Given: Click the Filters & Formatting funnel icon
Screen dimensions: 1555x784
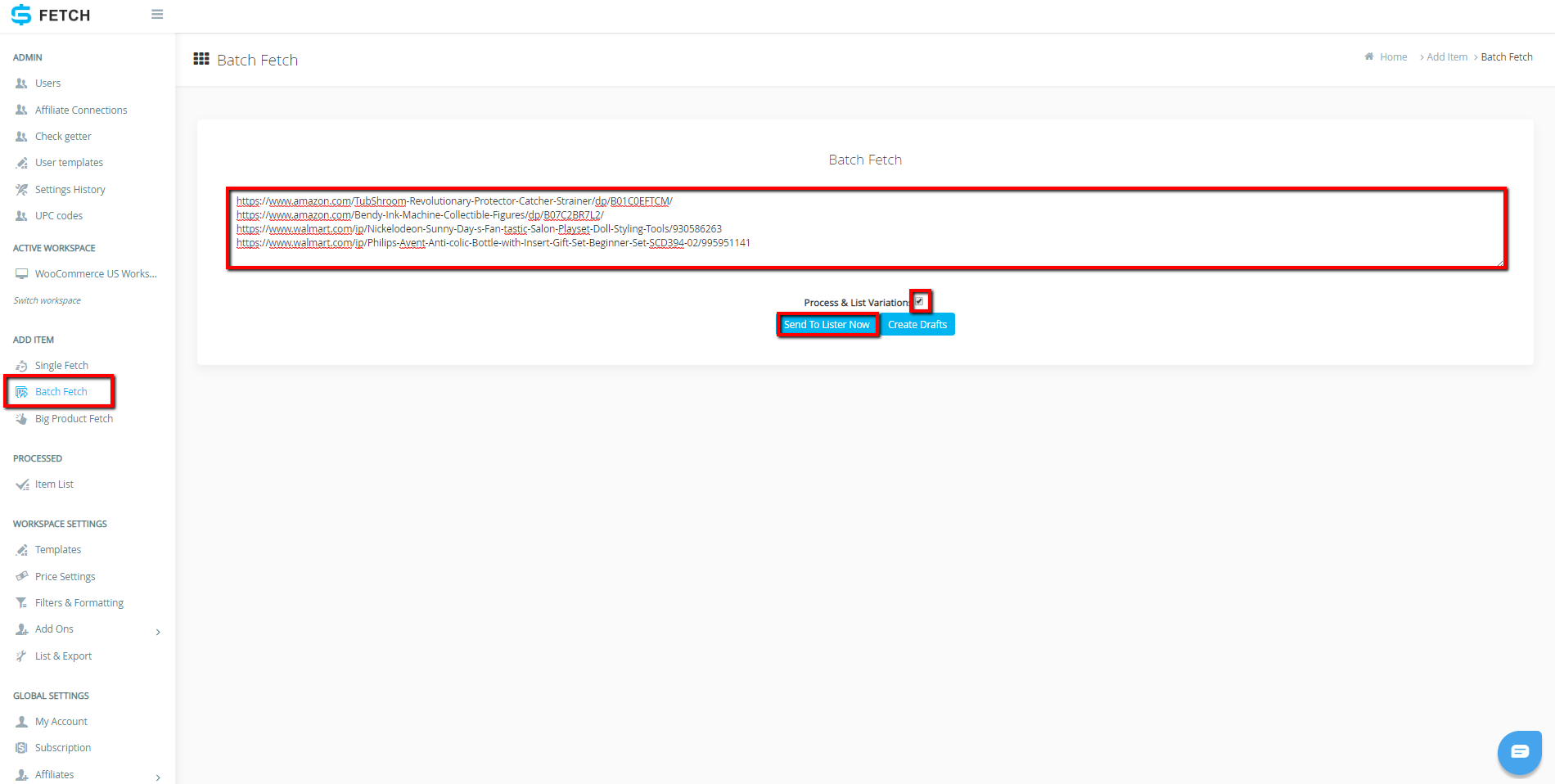Looking at the screenshot, I should [21, 603].
